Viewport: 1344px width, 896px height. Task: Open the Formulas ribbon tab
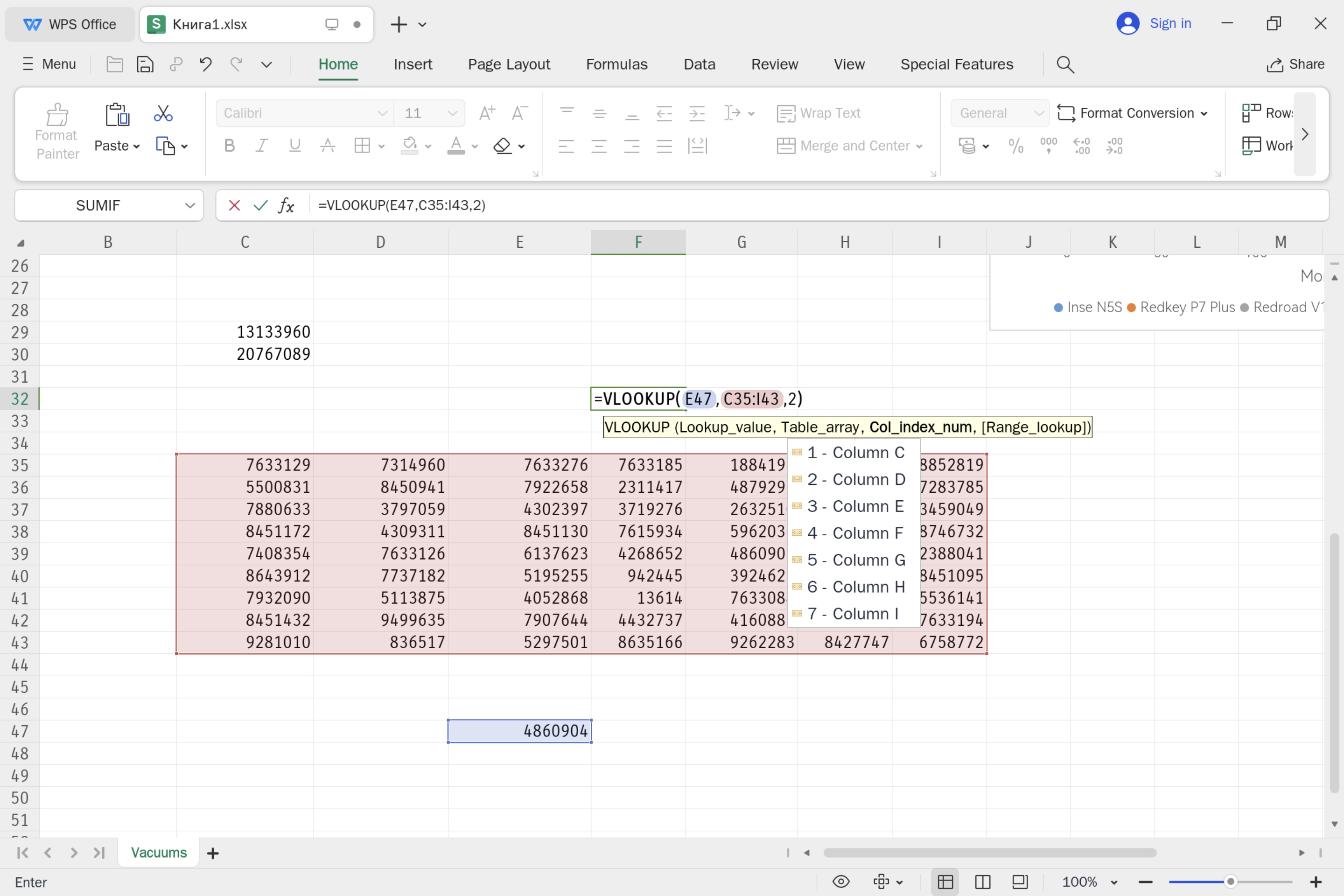coord(616,64)
